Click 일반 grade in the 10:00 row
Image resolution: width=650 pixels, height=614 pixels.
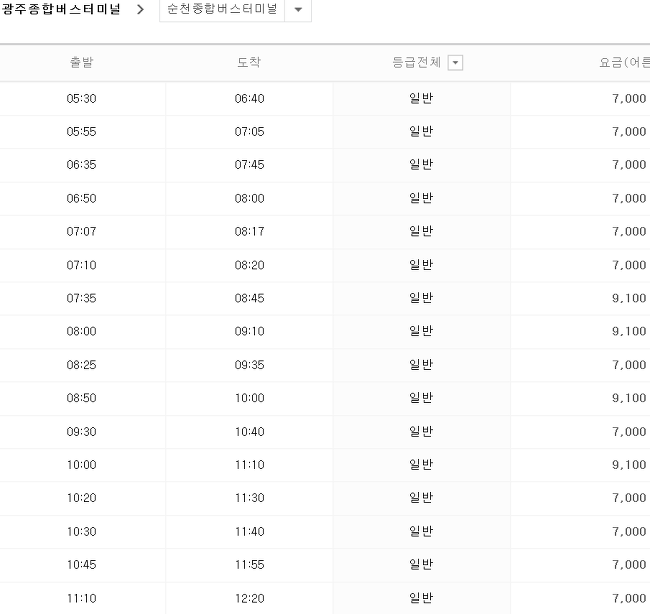pos(421,465)
